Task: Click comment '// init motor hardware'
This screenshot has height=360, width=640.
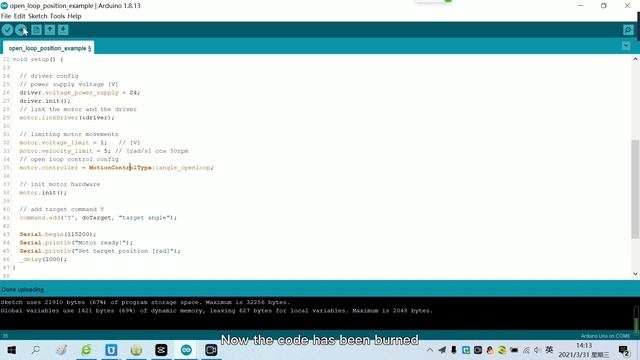Action: tap(60, 184)
